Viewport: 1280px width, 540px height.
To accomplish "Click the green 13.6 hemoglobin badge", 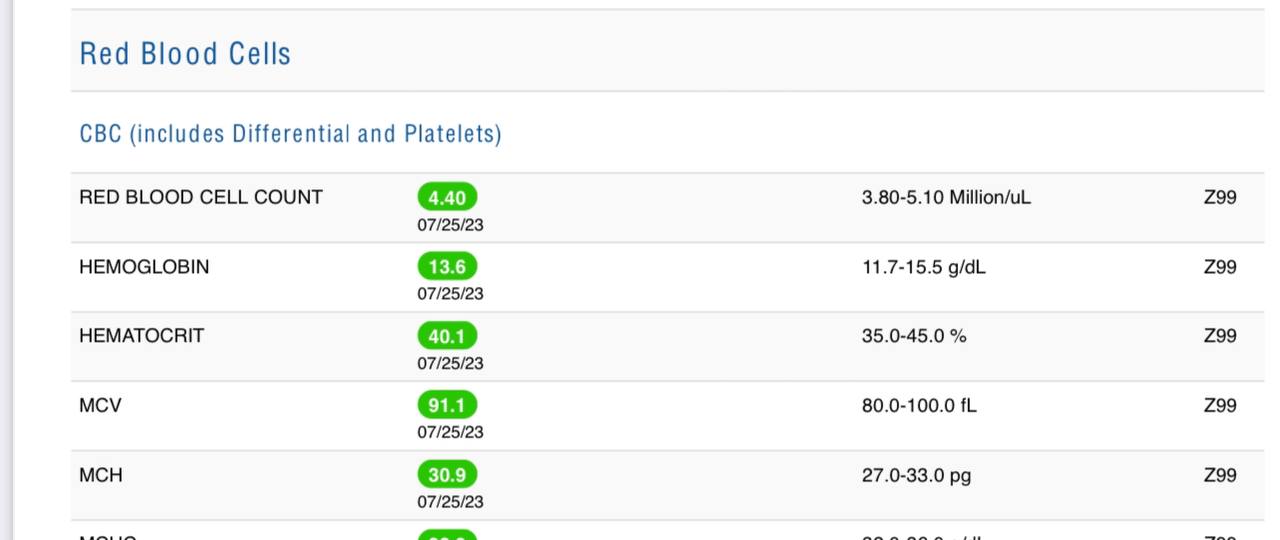I will pos(447,267).
